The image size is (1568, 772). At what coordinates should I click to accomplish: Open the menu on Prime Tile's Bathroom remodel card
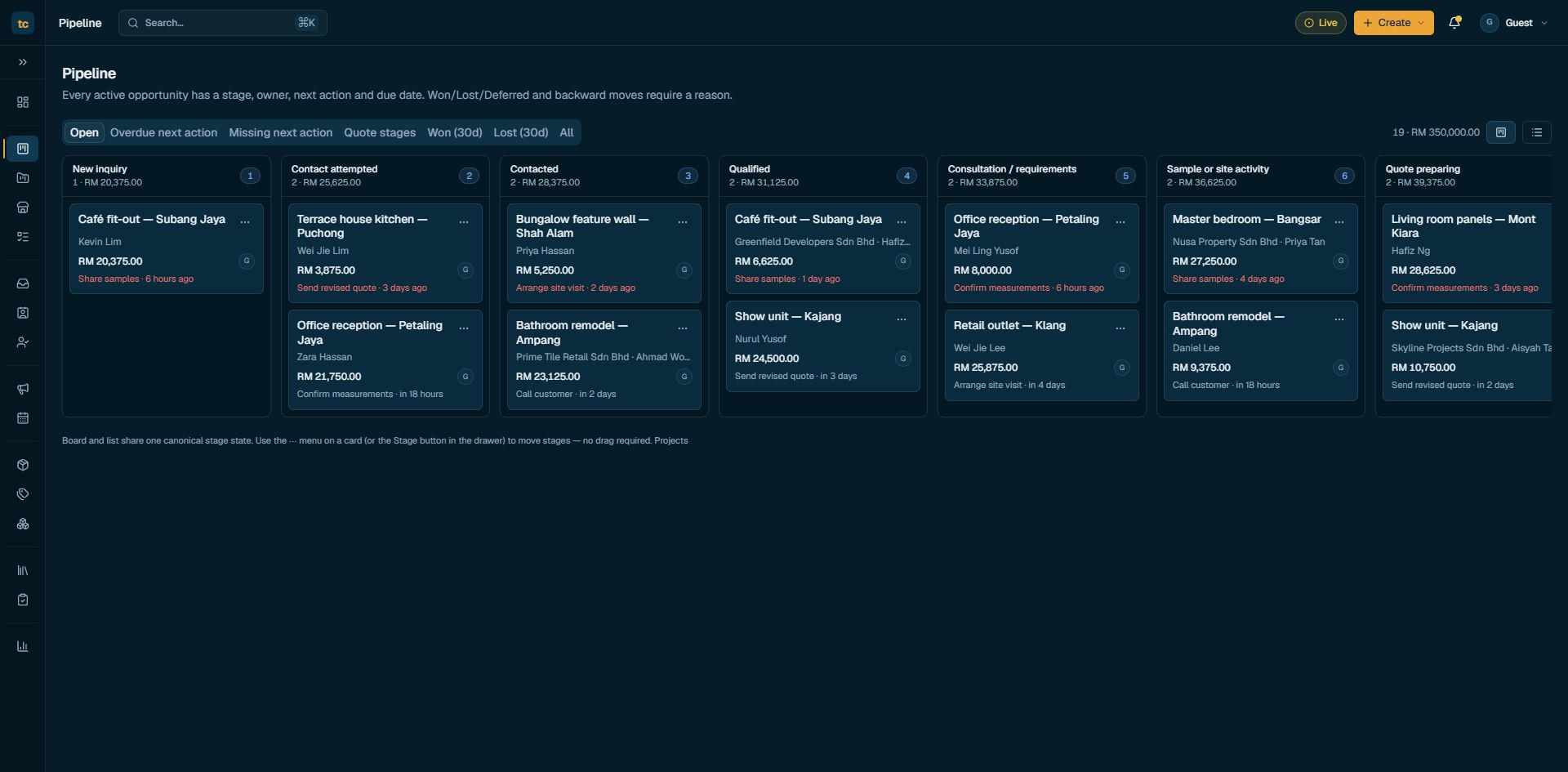click(x=683, y=328)
